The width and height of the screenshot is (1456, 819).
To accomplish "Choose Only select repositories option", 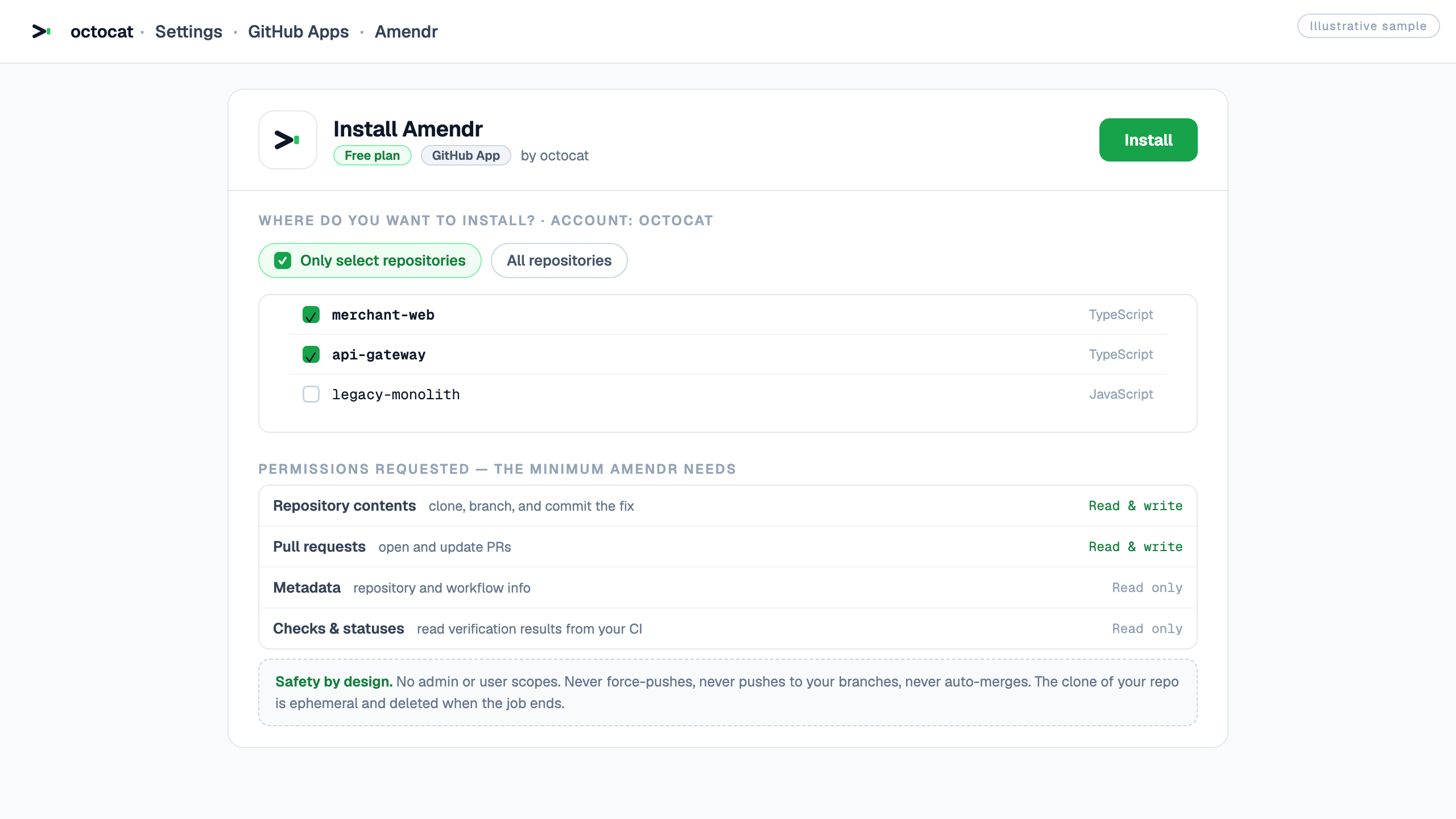I will pos(370,260).
